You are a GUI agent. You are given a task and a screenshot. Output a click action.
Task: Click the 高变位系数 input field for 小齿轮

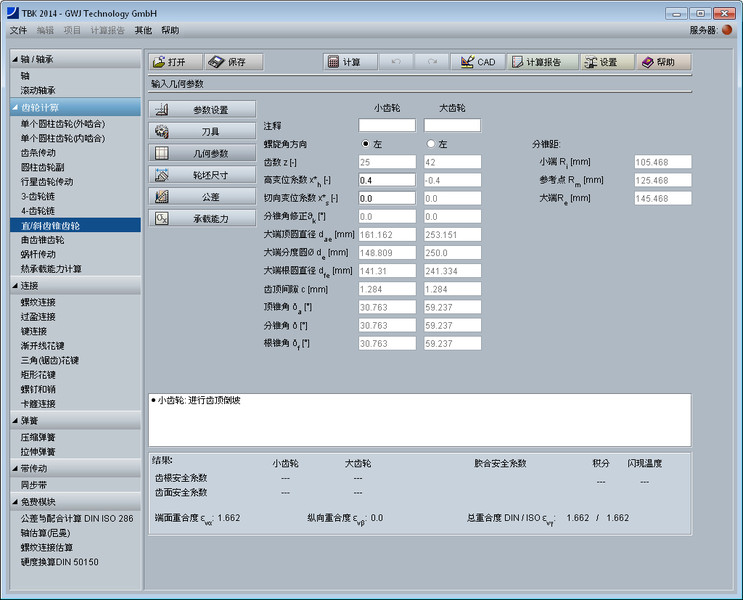[x=387, y=180]
